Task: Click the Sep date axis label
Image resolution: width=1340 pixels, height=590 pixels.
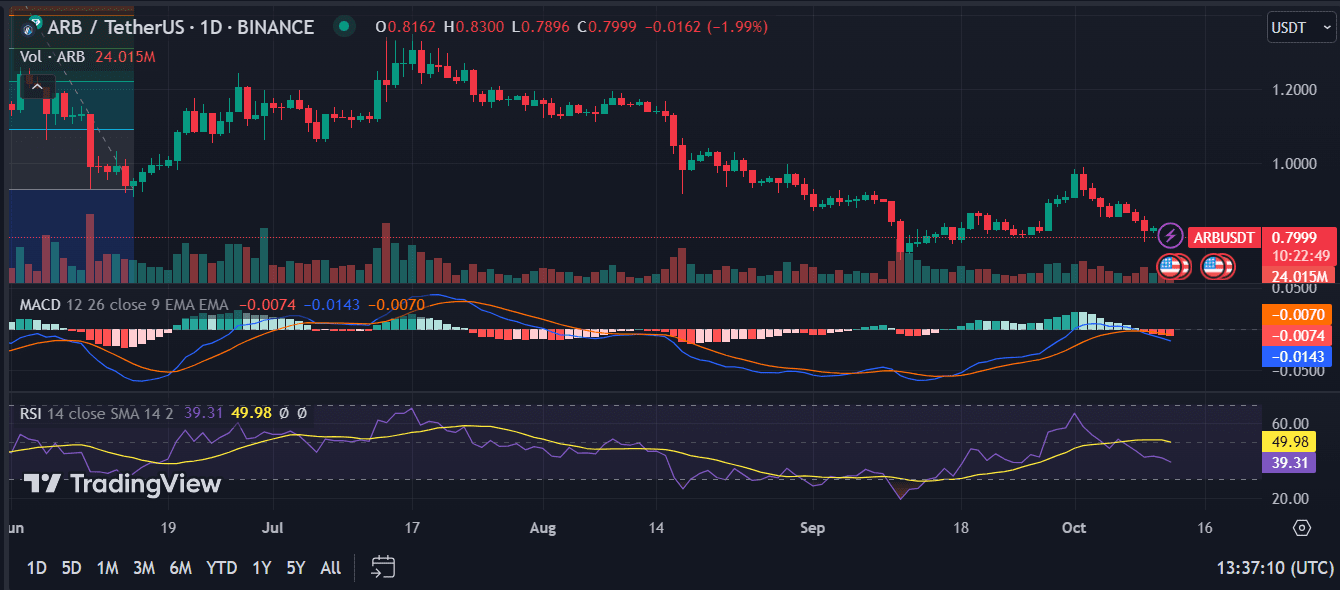Action: pyautogui.click(x=813, y=527)
